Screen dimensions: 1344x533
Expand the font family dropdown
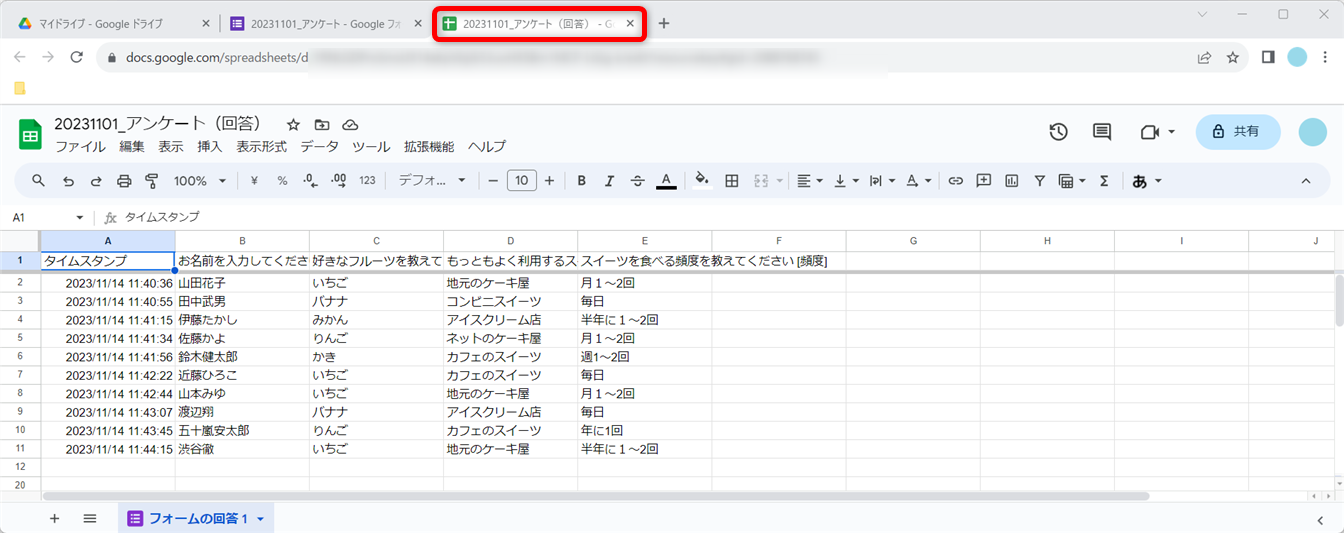tap(432, 181)
